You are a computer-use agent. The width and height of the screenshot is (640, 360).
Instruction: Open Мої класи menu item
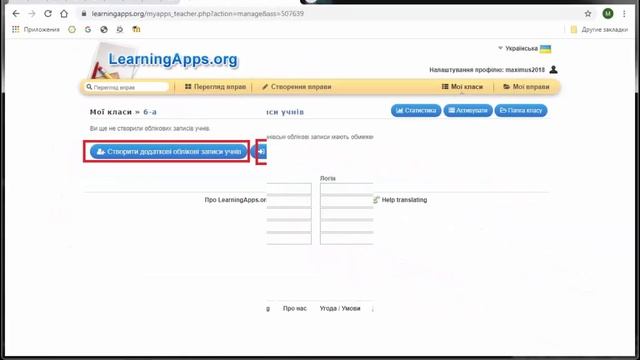tap(462, 87)
